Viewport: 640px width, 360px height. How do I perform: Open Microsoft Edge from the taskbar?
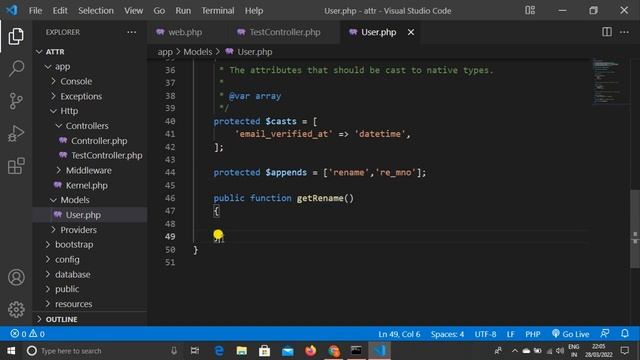point(219,351)
